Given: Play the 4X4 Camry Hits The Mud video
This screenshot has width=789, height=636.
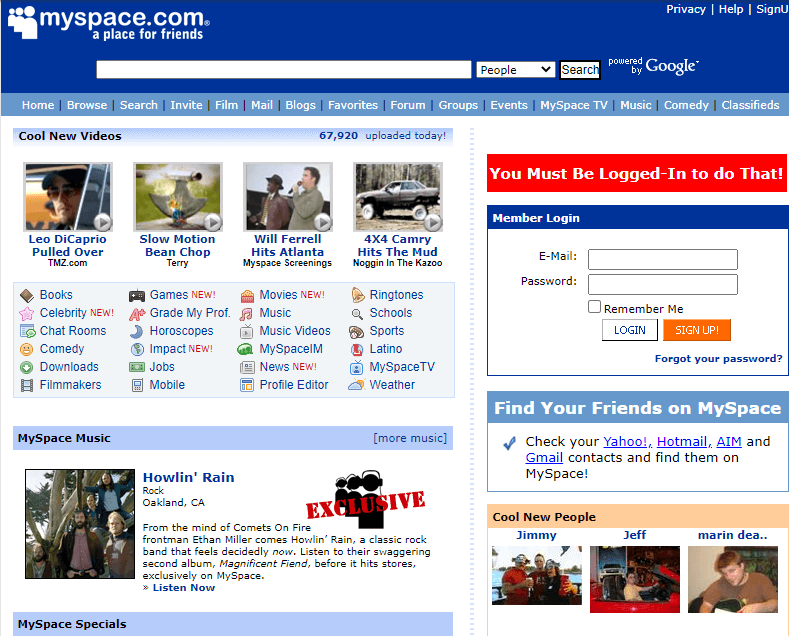Looking at the screenshot, I should click(x=398, y=197).
